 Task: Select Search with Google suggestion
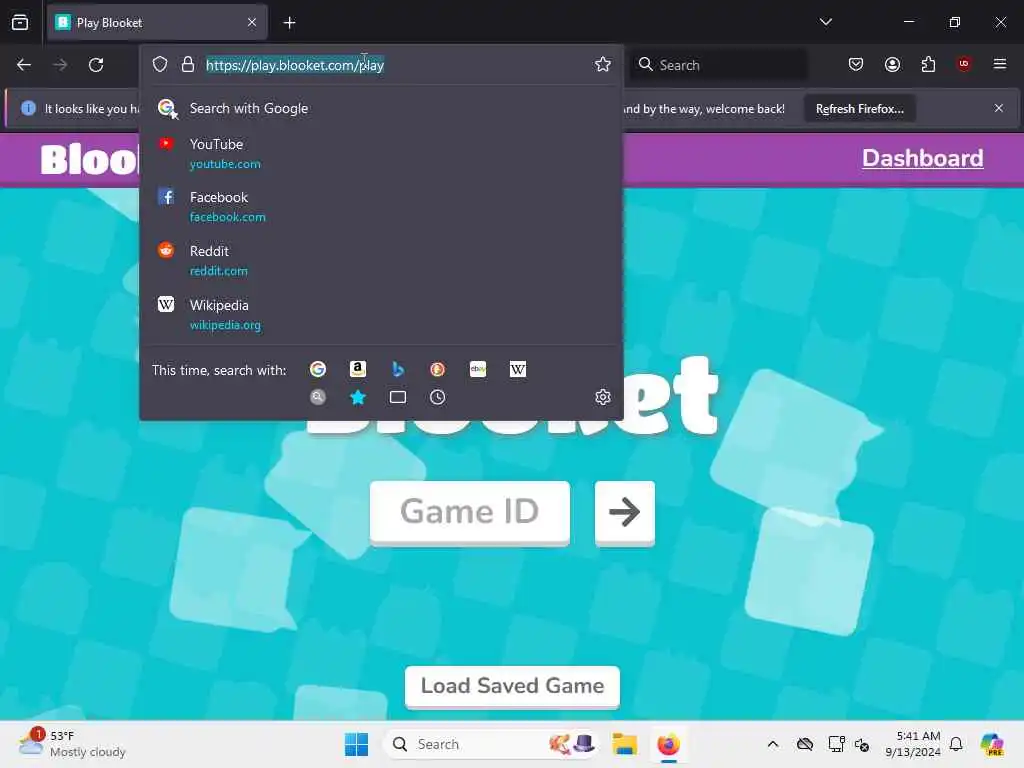(x=381, y=108)
